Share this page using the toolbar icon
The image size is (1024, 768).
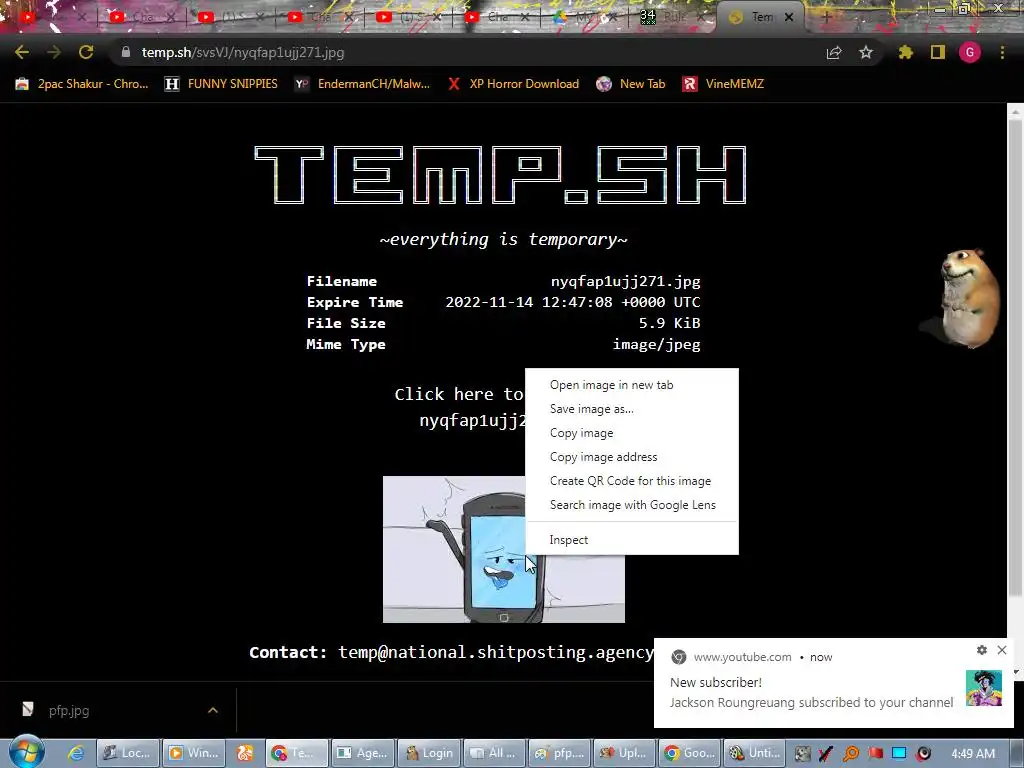[x=834, y=53]
